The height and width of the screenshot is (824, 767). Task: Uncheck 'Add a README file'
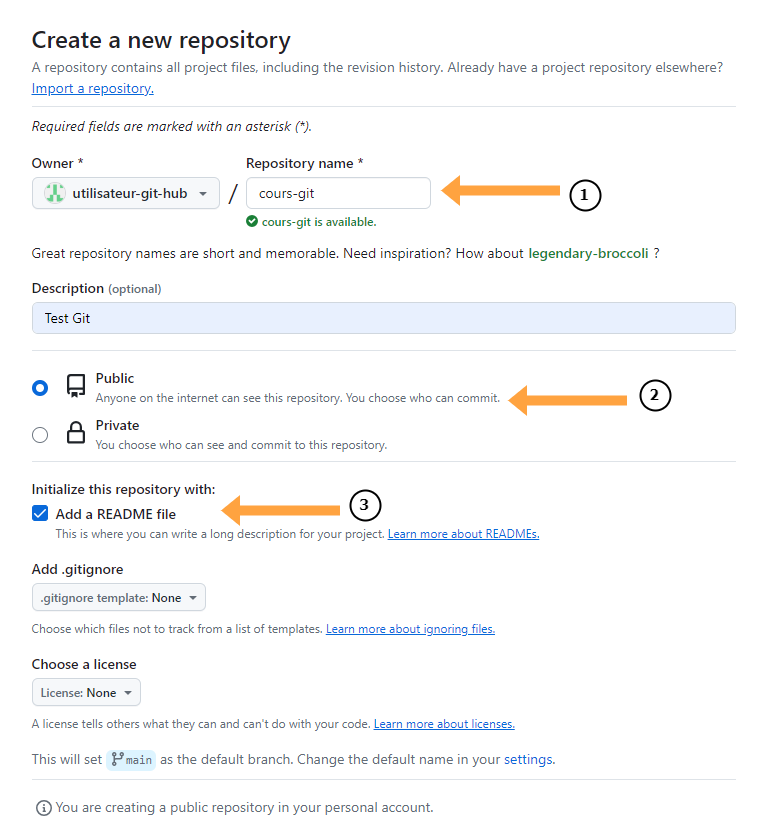click(x=39, y=513)
